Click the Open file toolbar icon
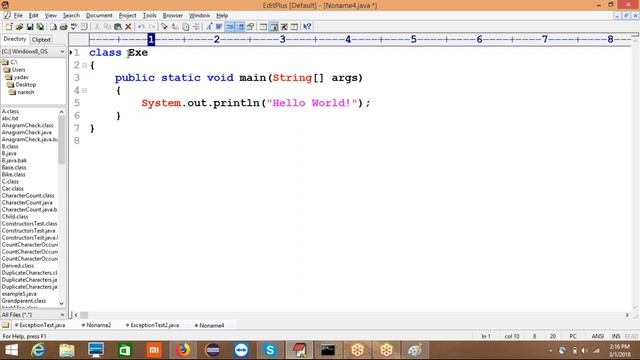 [19, 27]
